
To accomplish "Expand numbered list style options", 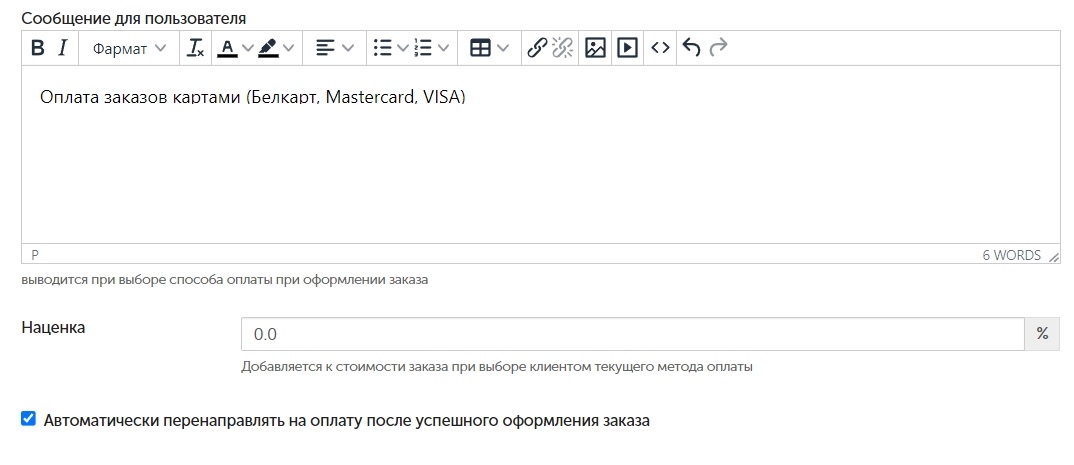I will point(443,48).
